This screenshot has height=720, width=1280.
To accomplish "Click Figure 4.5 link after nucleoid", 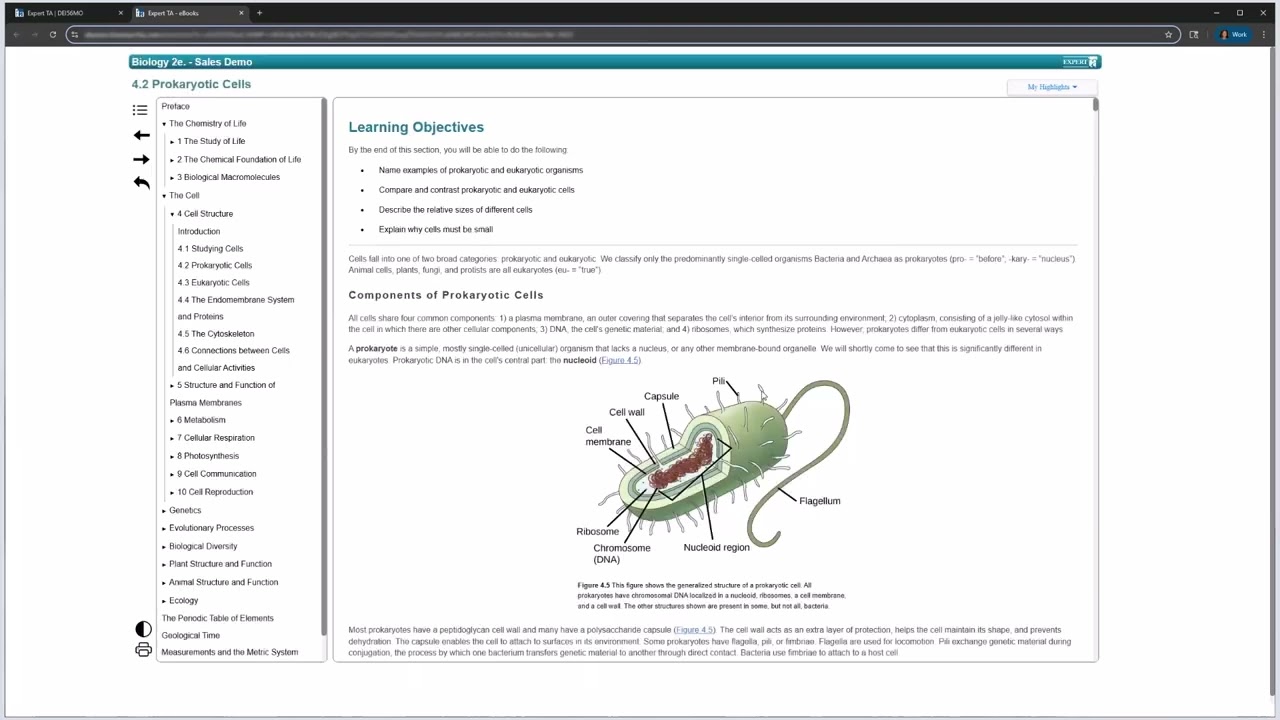I will tap(620, 360).
